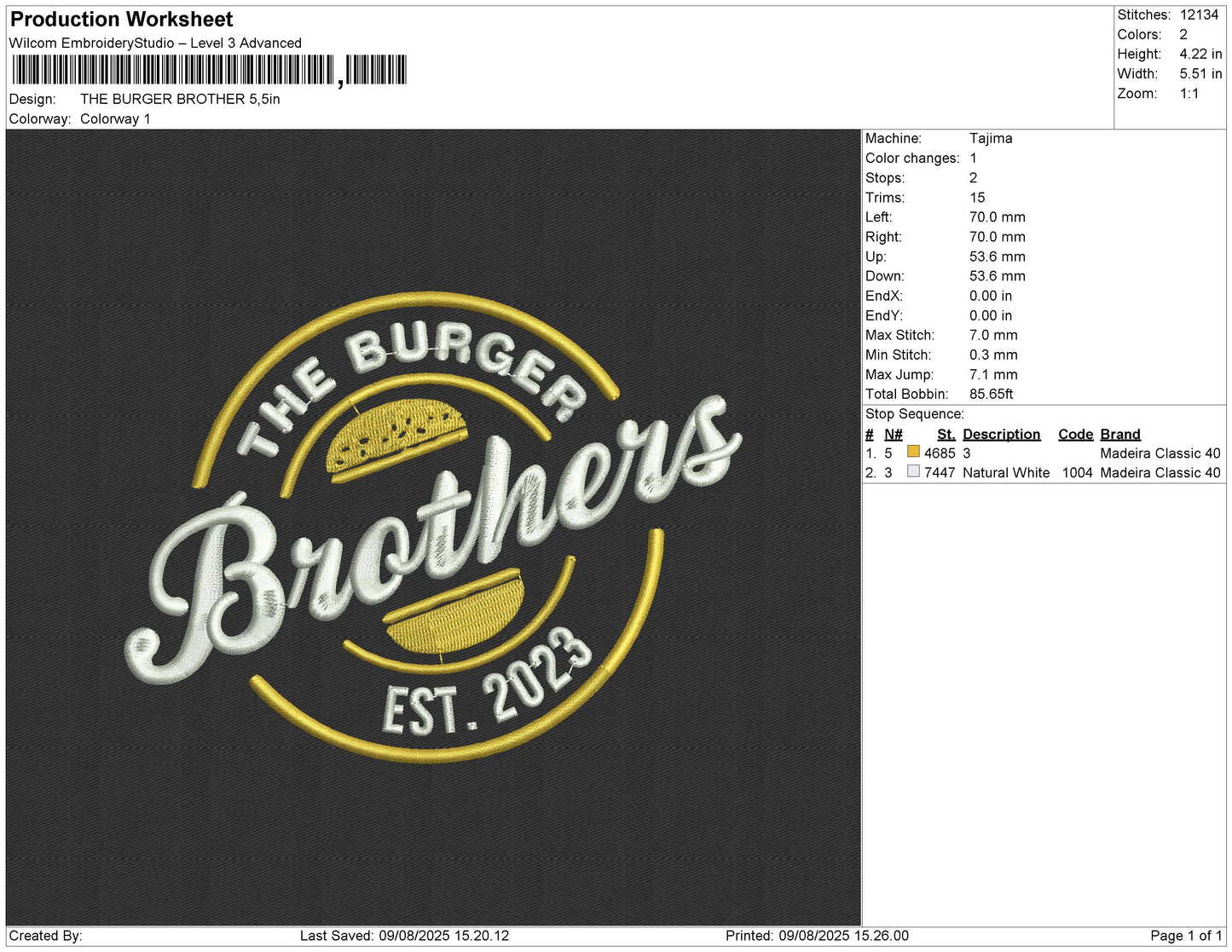This screenshot has height=952, width=1232.
Task: Click the 'Stop Sequence:' heading
Action: click(915, 414)
